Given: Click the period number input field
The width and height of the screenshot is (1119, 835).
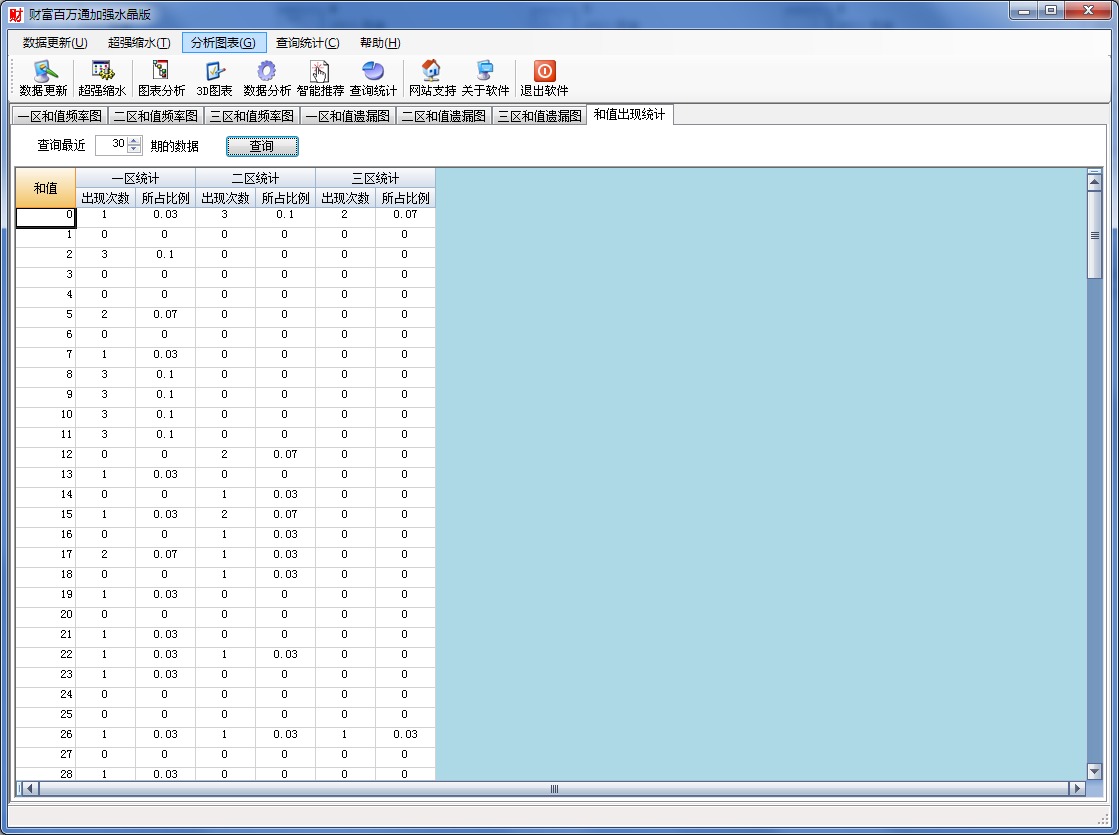Looking at the screenshot, I should [111, 145].
